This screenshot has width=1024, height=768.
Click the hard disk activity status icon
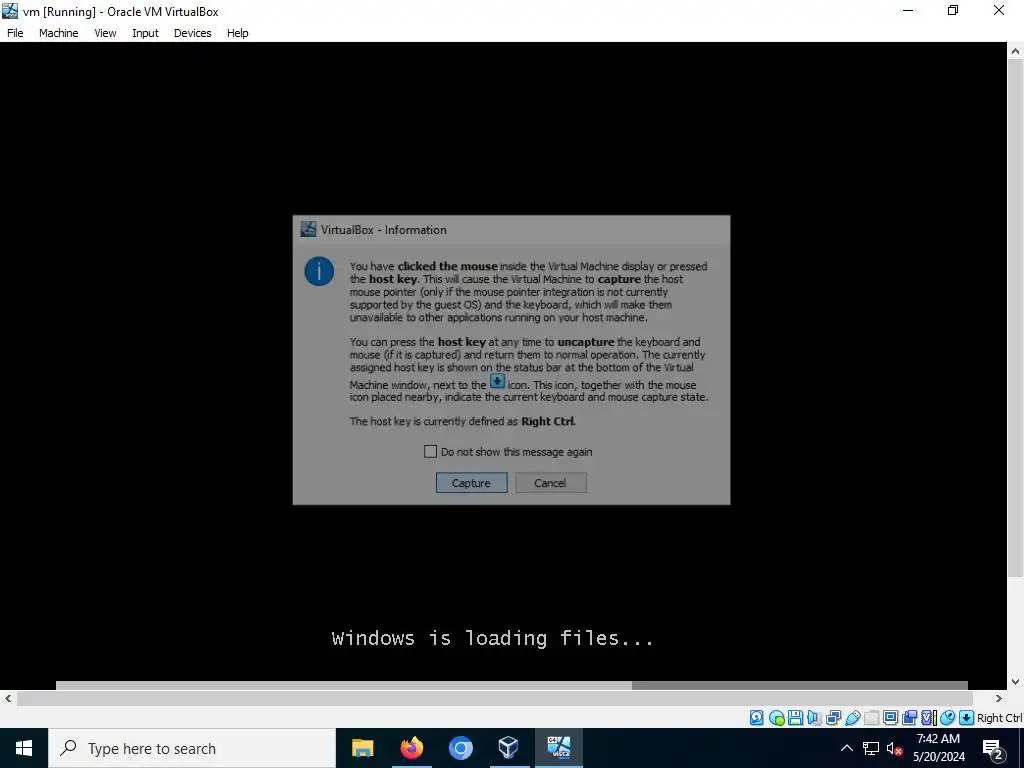click(x=756, y=718)
